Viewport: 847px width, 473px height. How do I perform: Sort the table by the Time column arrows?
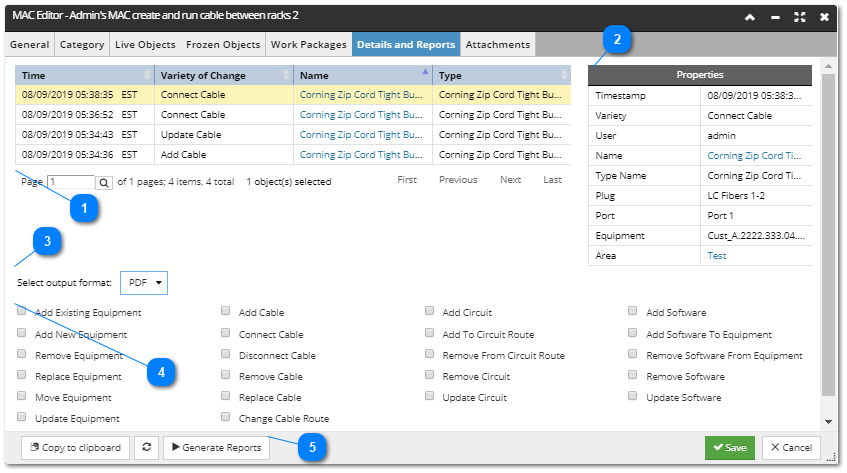tap(147, 75)
